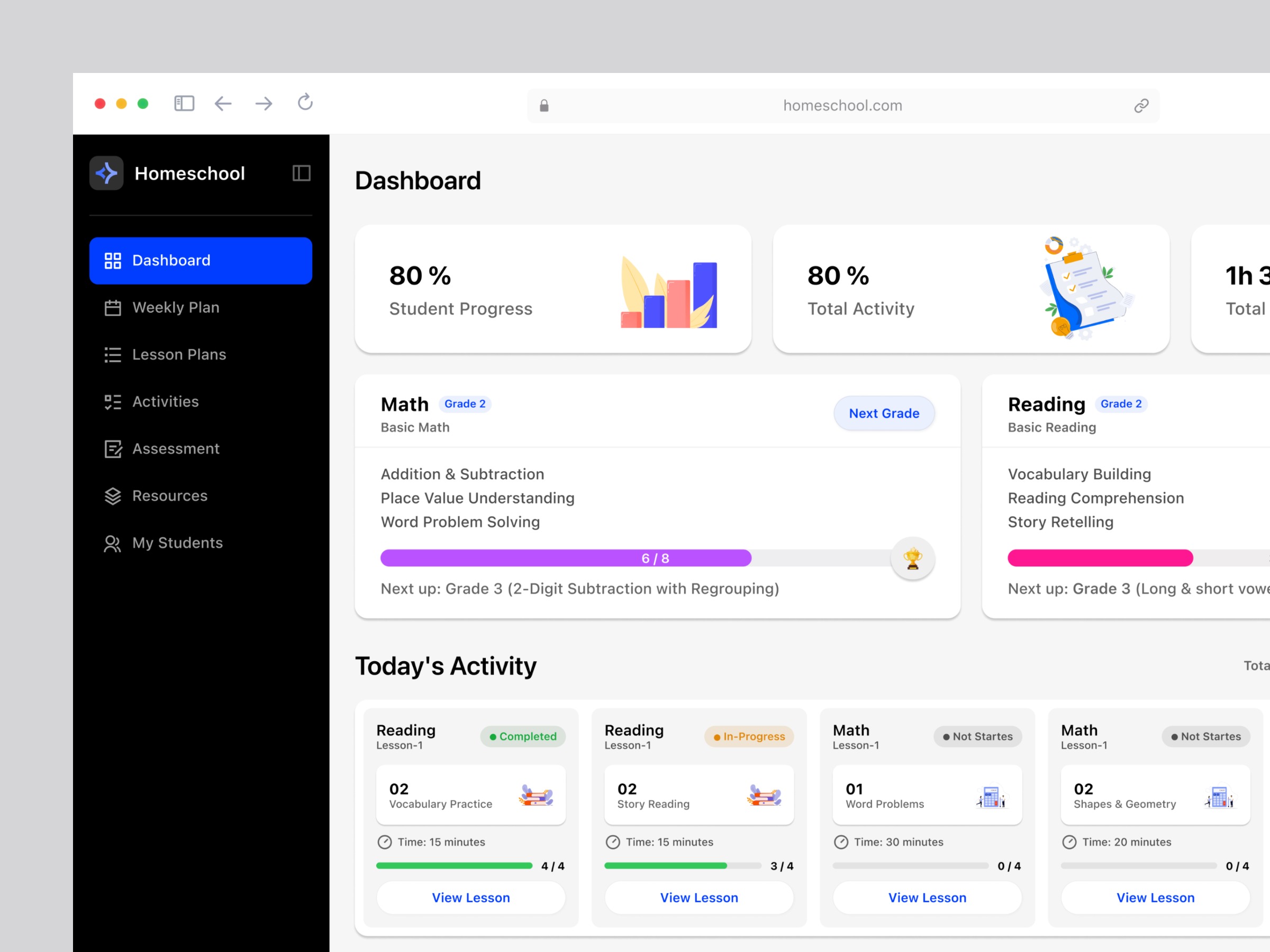The width and height of the screenshot is (1270, 952).
Task: View Lesson for Word Problems
Action: pos(927,898)
